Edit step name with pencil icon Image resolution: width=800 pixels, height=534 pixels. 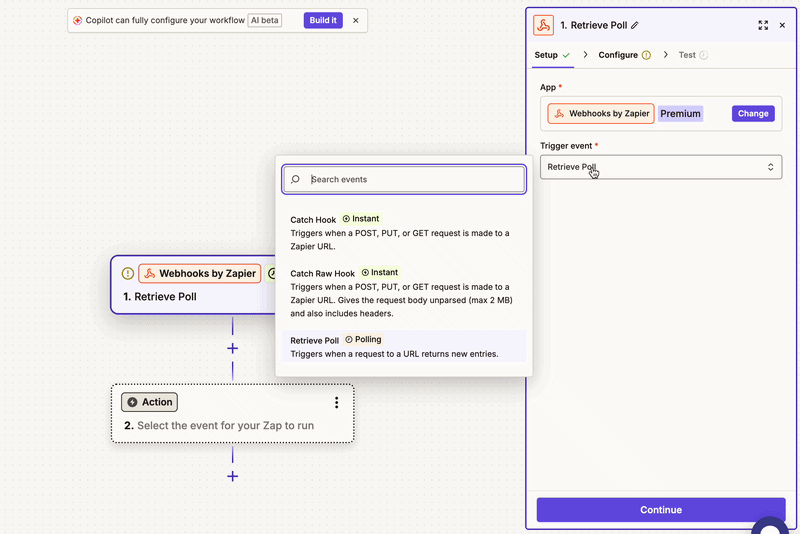click(x=635, y=25)
